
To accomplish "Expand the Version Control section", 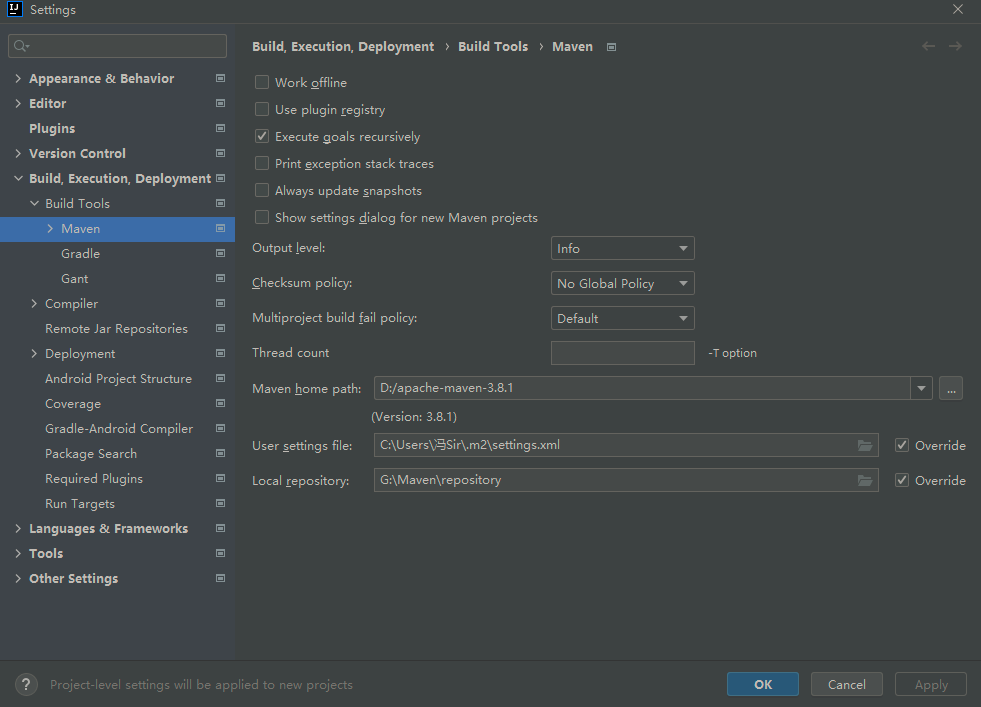I will tap(18, 153).
